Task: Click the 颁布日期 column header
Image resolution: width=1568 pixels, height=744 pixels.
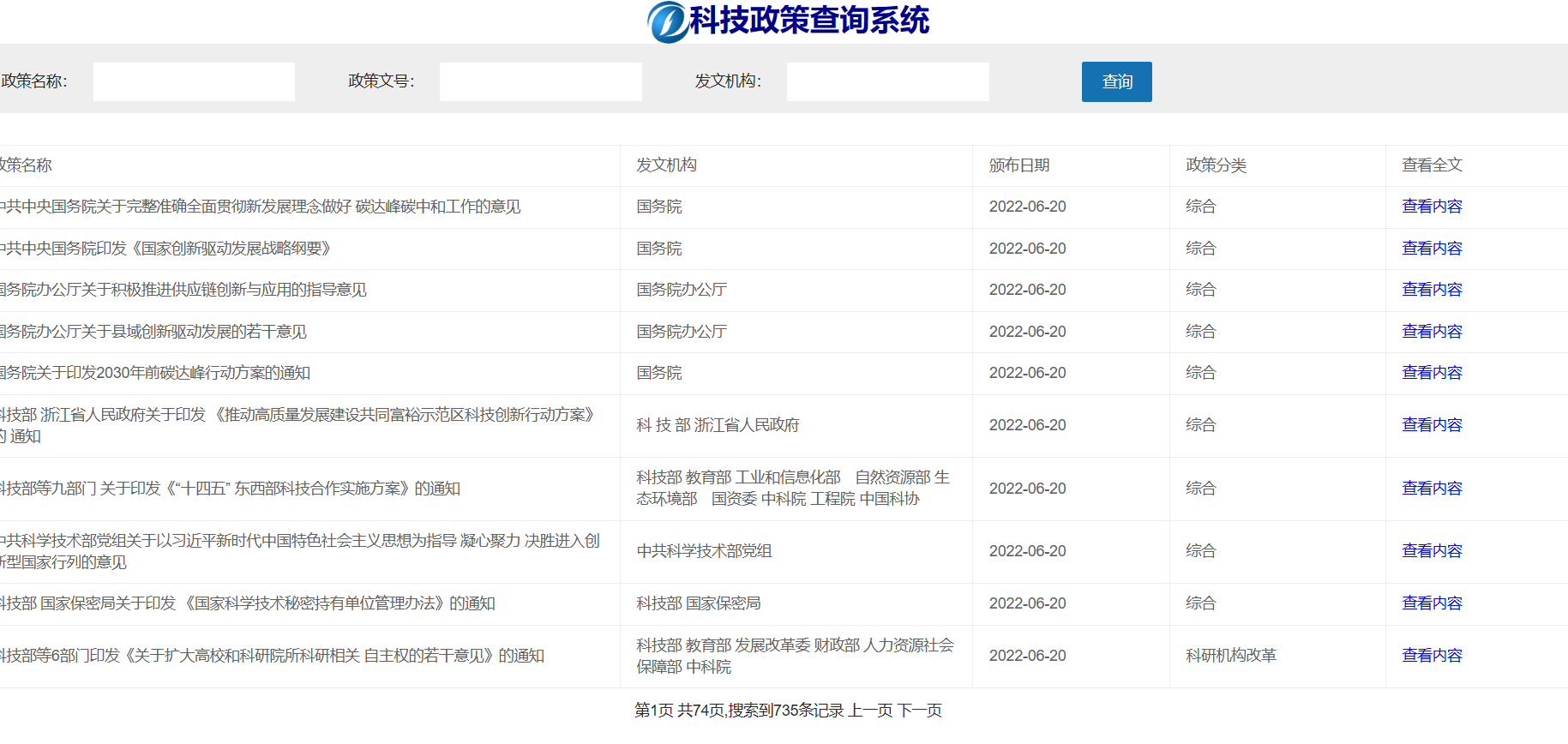Action: [1019, 165]
